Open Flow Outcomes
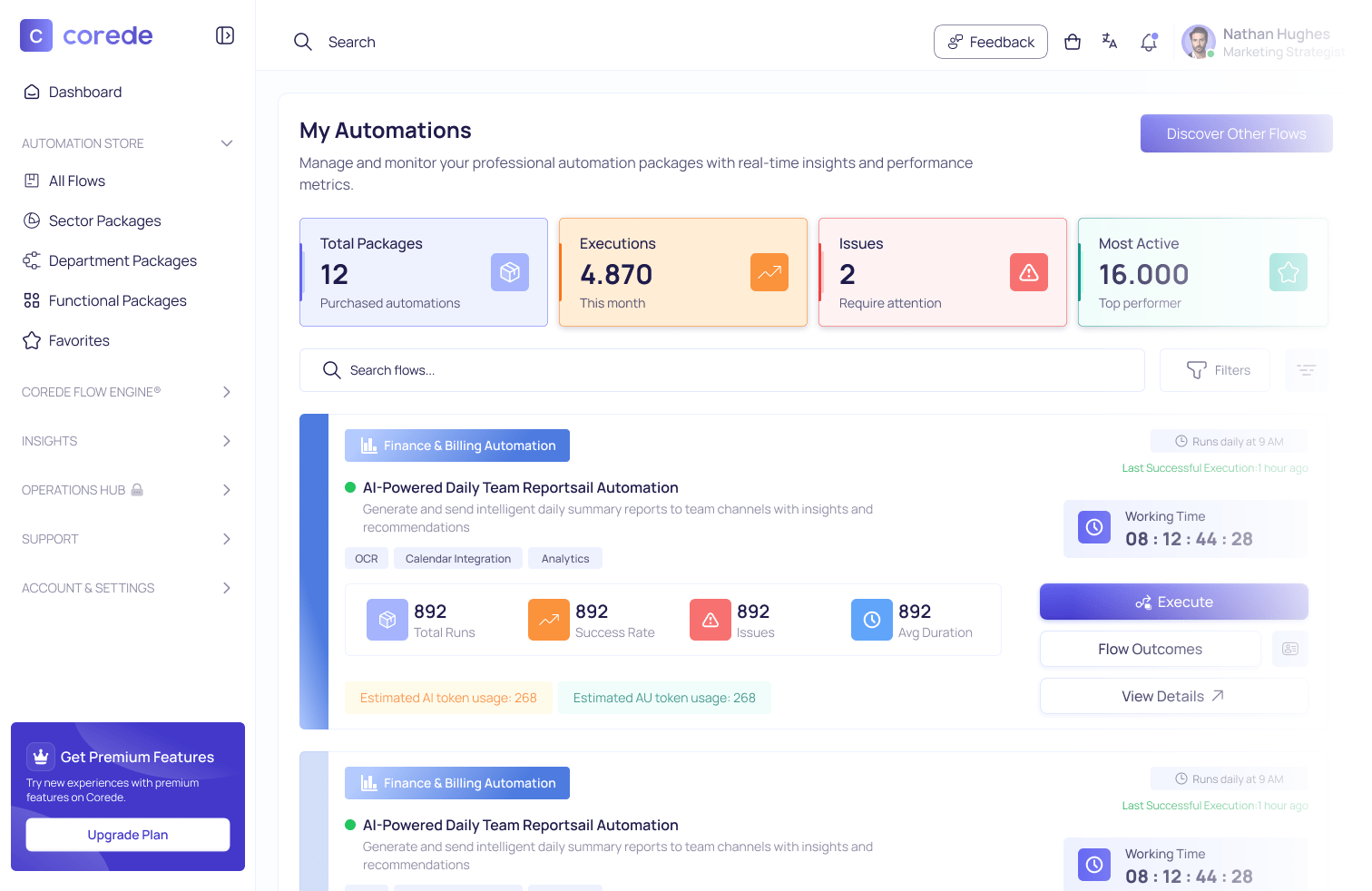The width and height of the screenshot is (1372, 891). pos(1151,649)
